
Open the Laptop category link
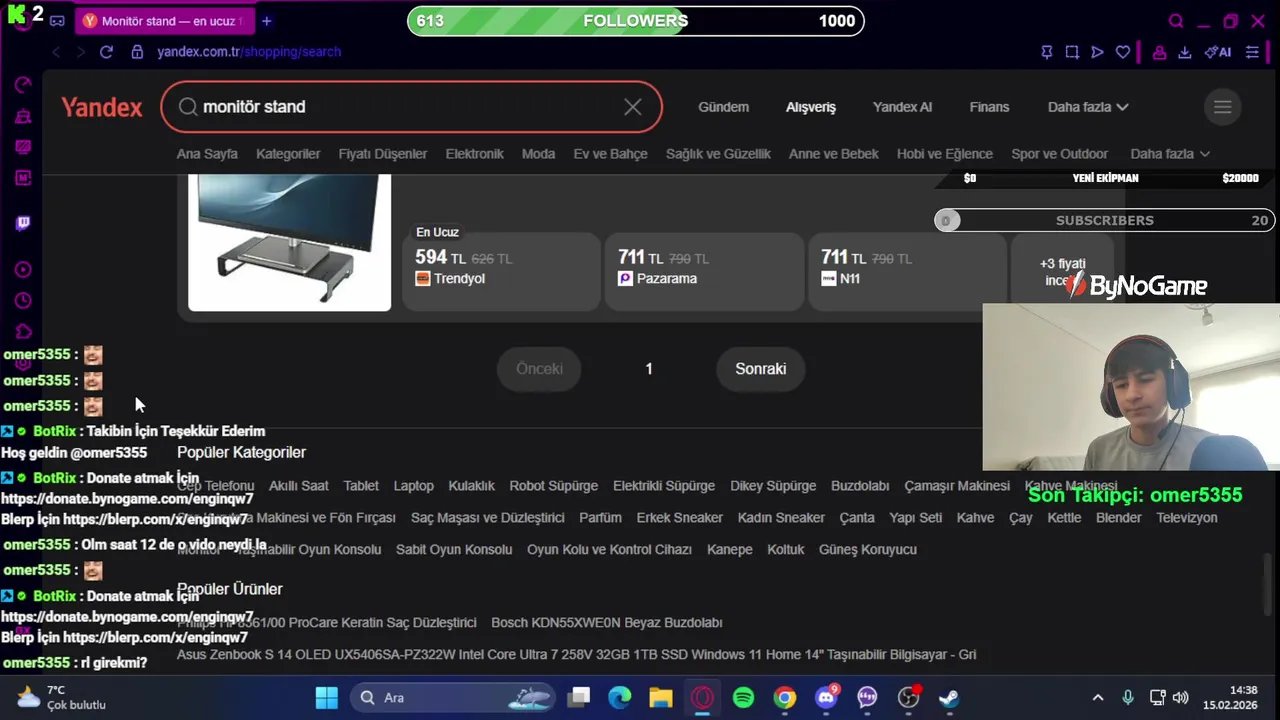[413, 486]
